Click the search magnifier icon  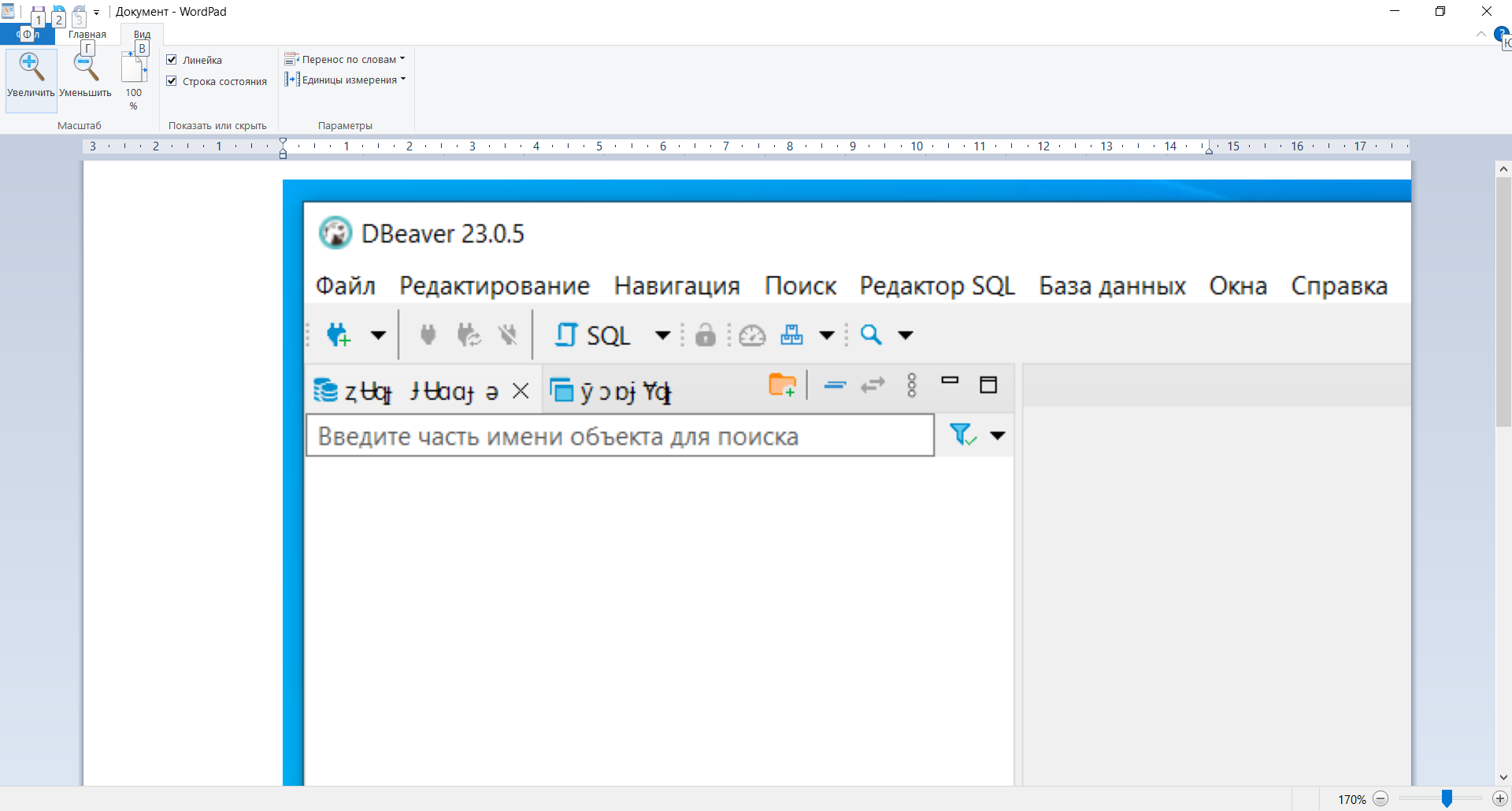coord(870,335)
